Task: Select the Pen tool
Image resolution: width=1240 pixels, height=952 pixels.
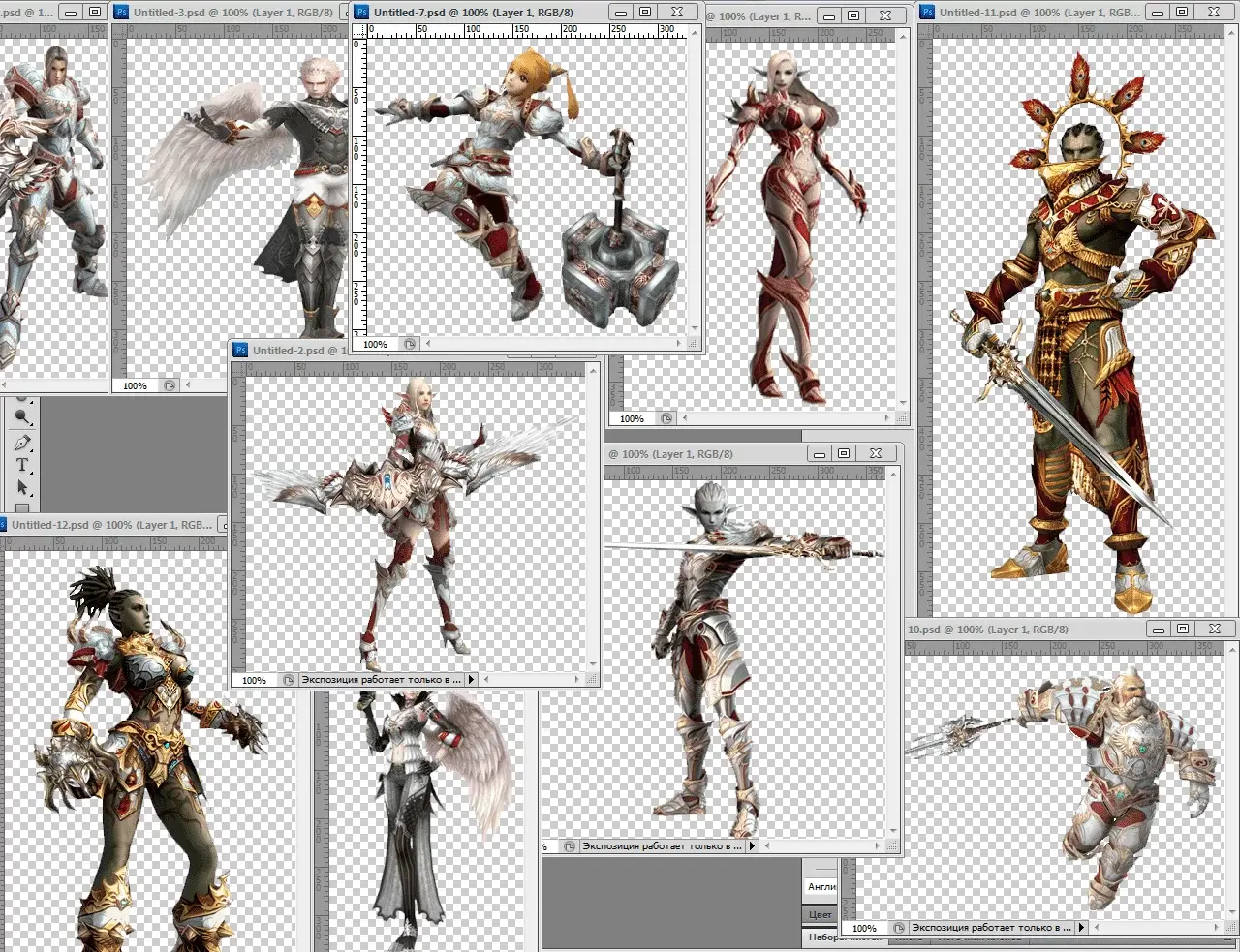Action: [x=23, y=443]
